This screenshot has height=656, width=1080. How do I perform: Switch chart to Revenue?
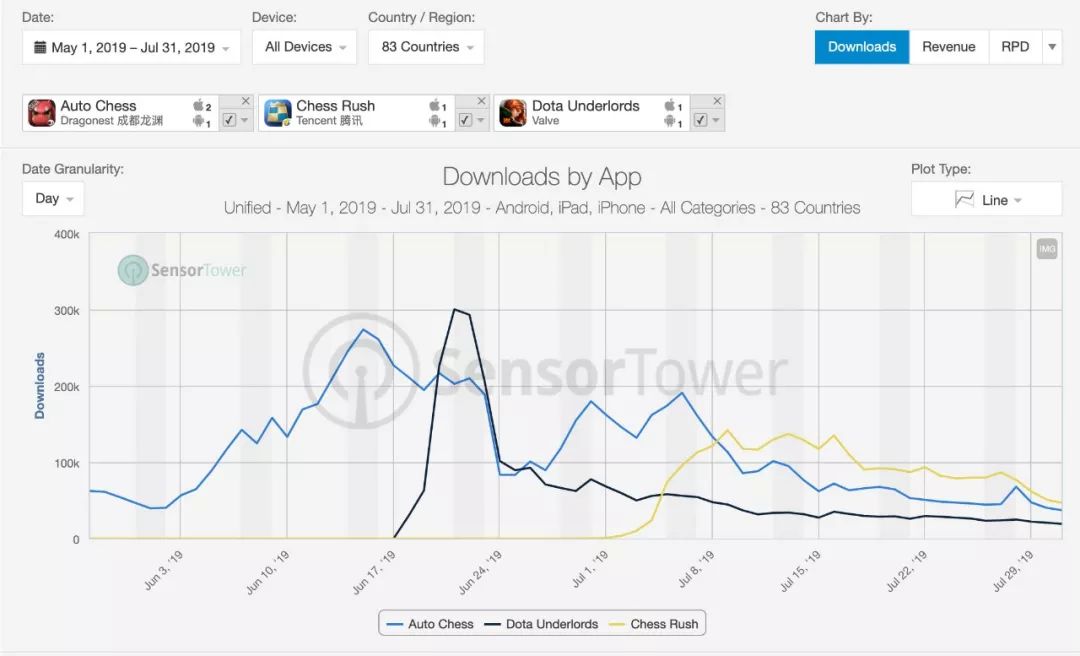(948, 47)
